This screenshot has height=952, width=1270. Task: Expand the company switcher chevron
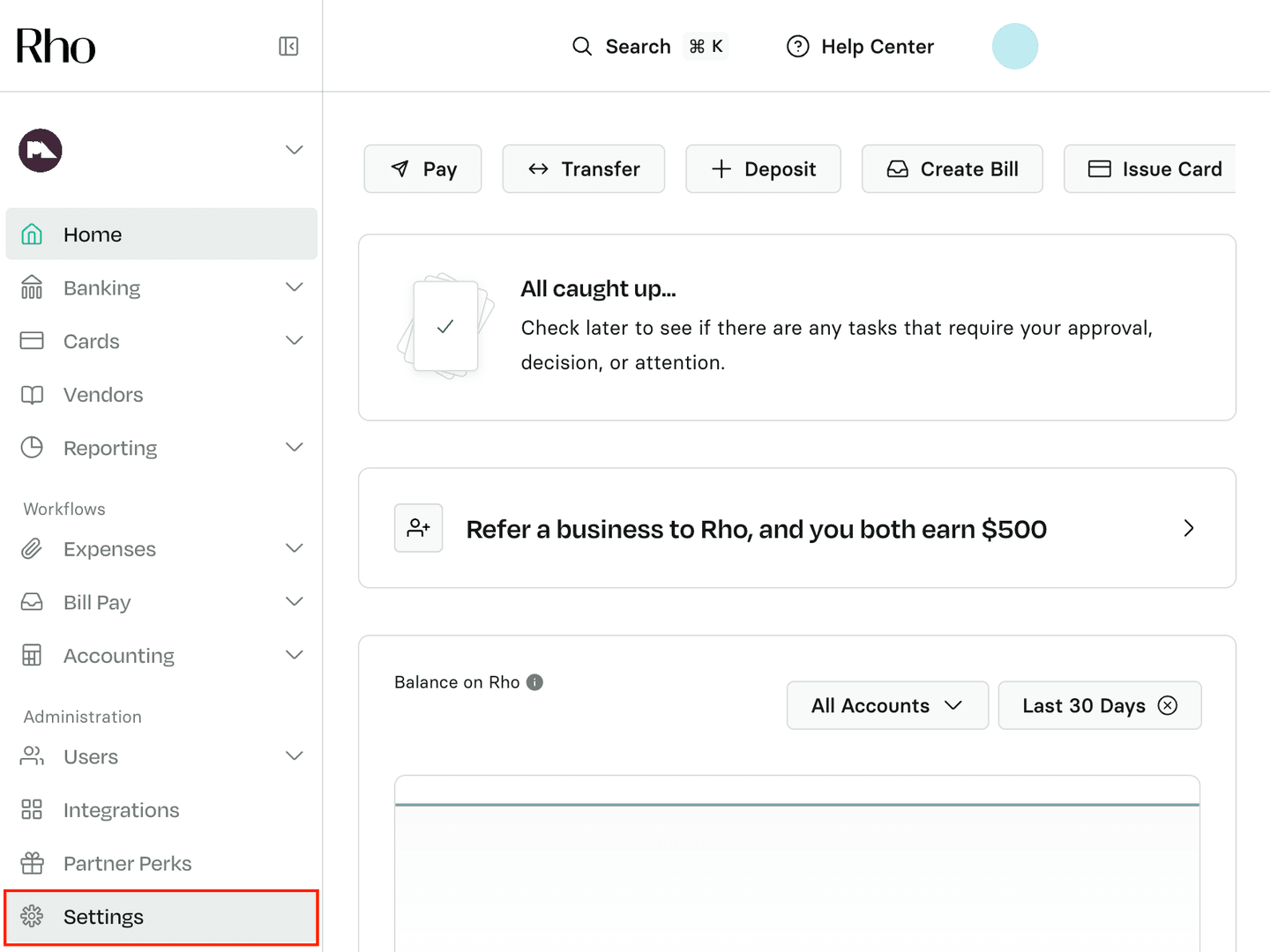point(295,150)
